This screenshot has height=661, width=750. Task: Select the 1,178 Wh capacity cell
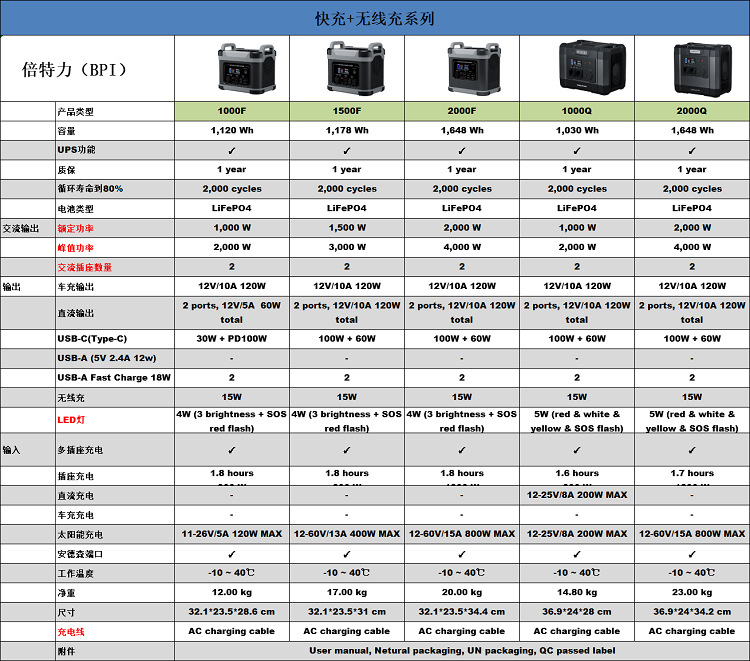347,131
